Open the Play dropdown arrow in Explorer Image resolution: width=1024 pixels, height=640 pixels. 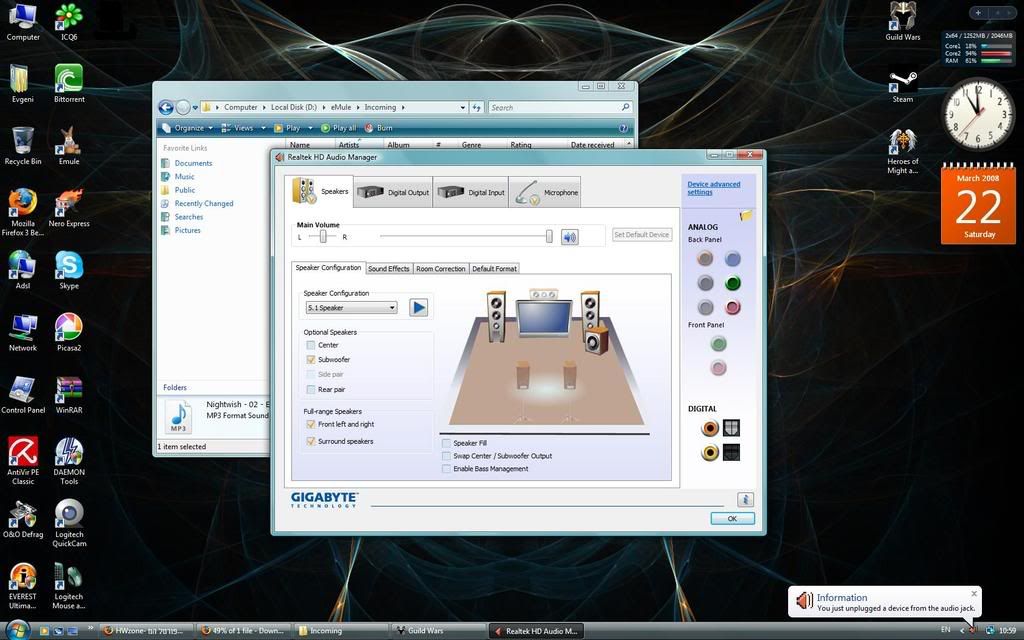[x=310, y=128]
